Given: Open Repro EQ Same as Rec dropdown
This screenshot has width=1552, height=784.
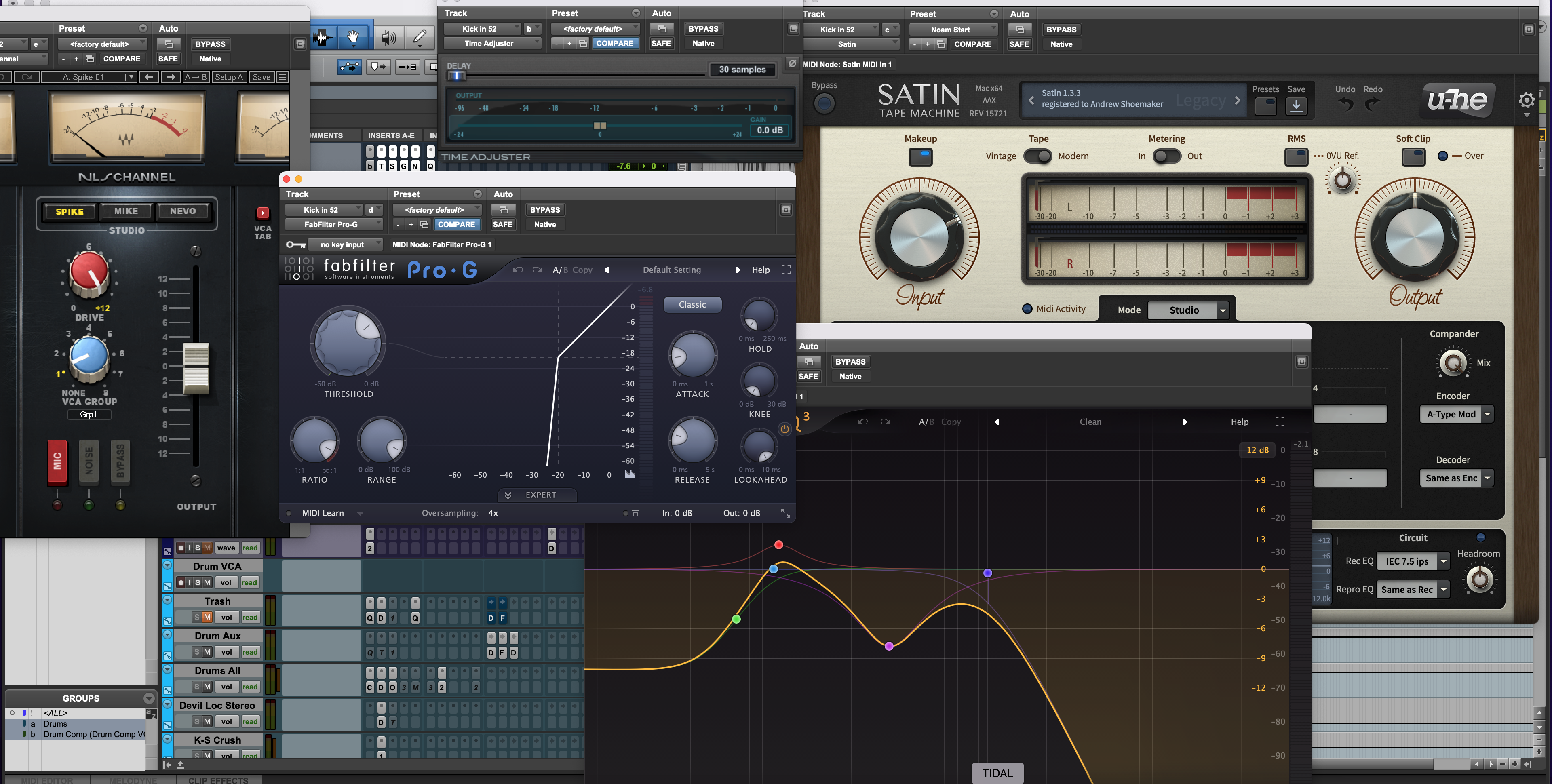Looking at the screenshot, I should pos(1413,589).
